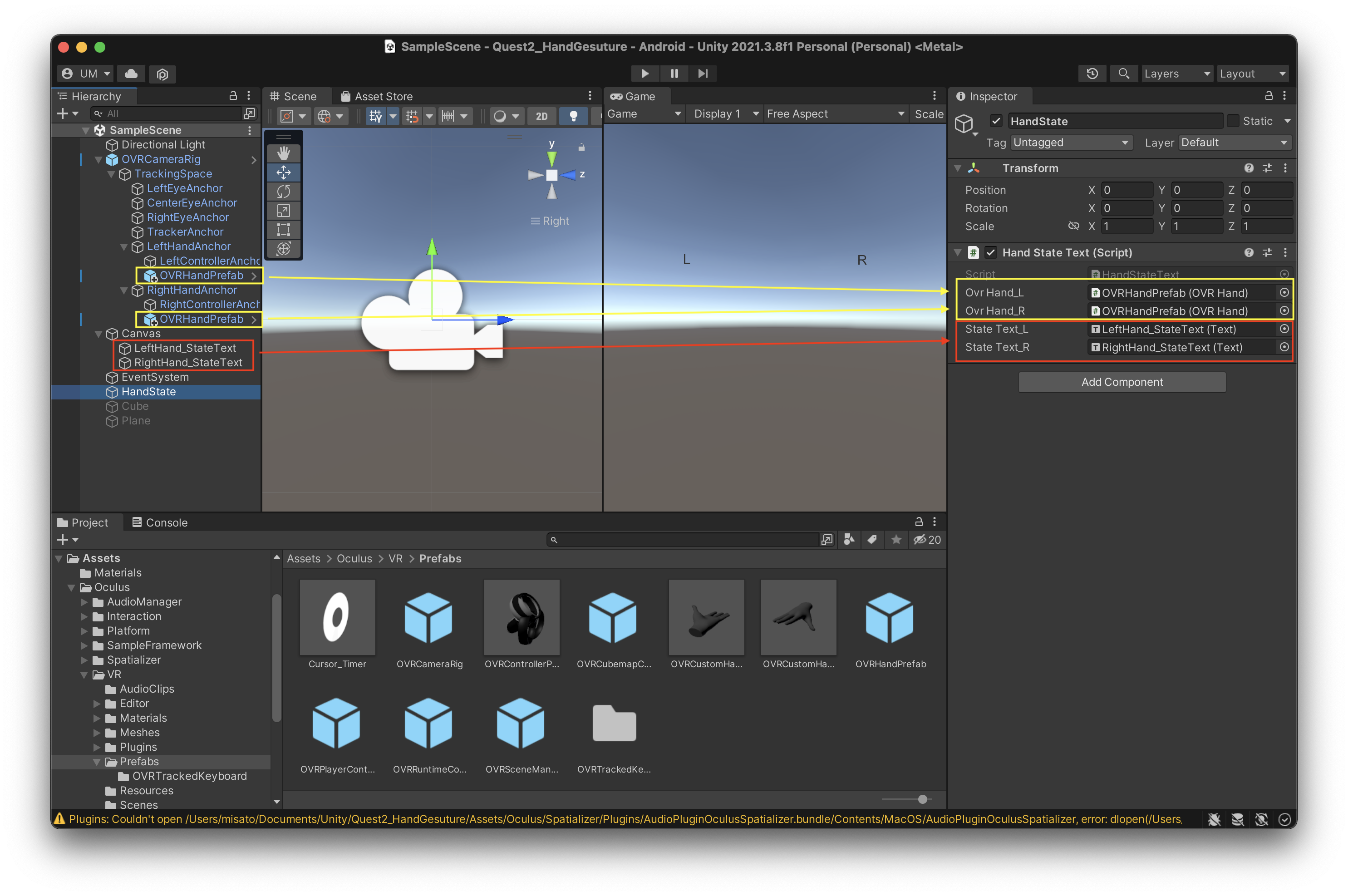Toggle hidden packages visibility count icon

click(x=927, y=539)
